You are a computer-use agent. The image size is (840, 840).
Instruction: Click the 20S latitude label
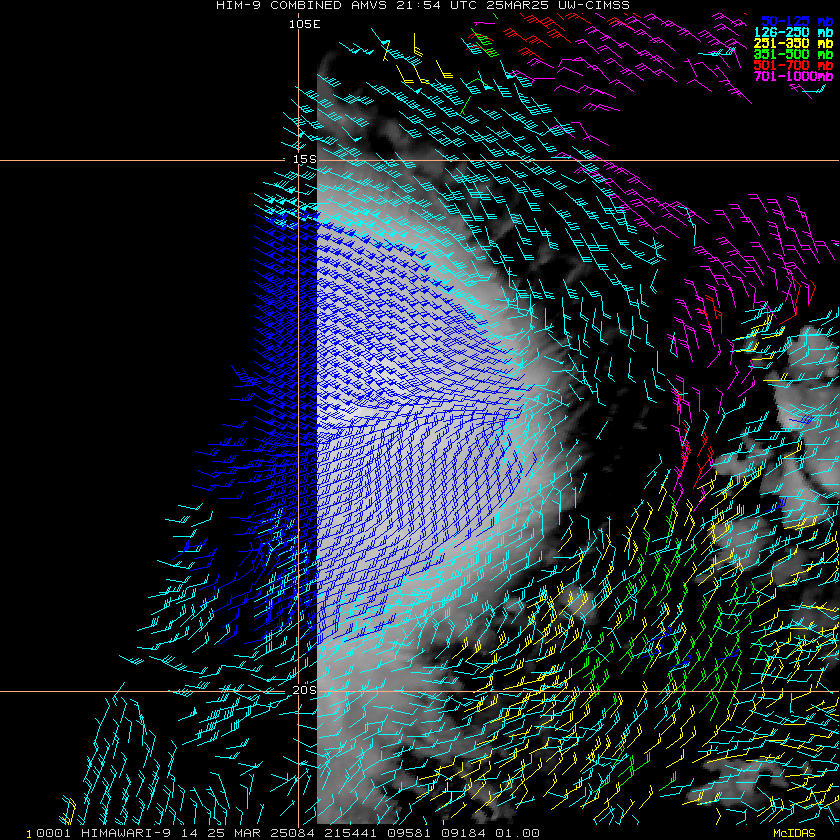304,690
